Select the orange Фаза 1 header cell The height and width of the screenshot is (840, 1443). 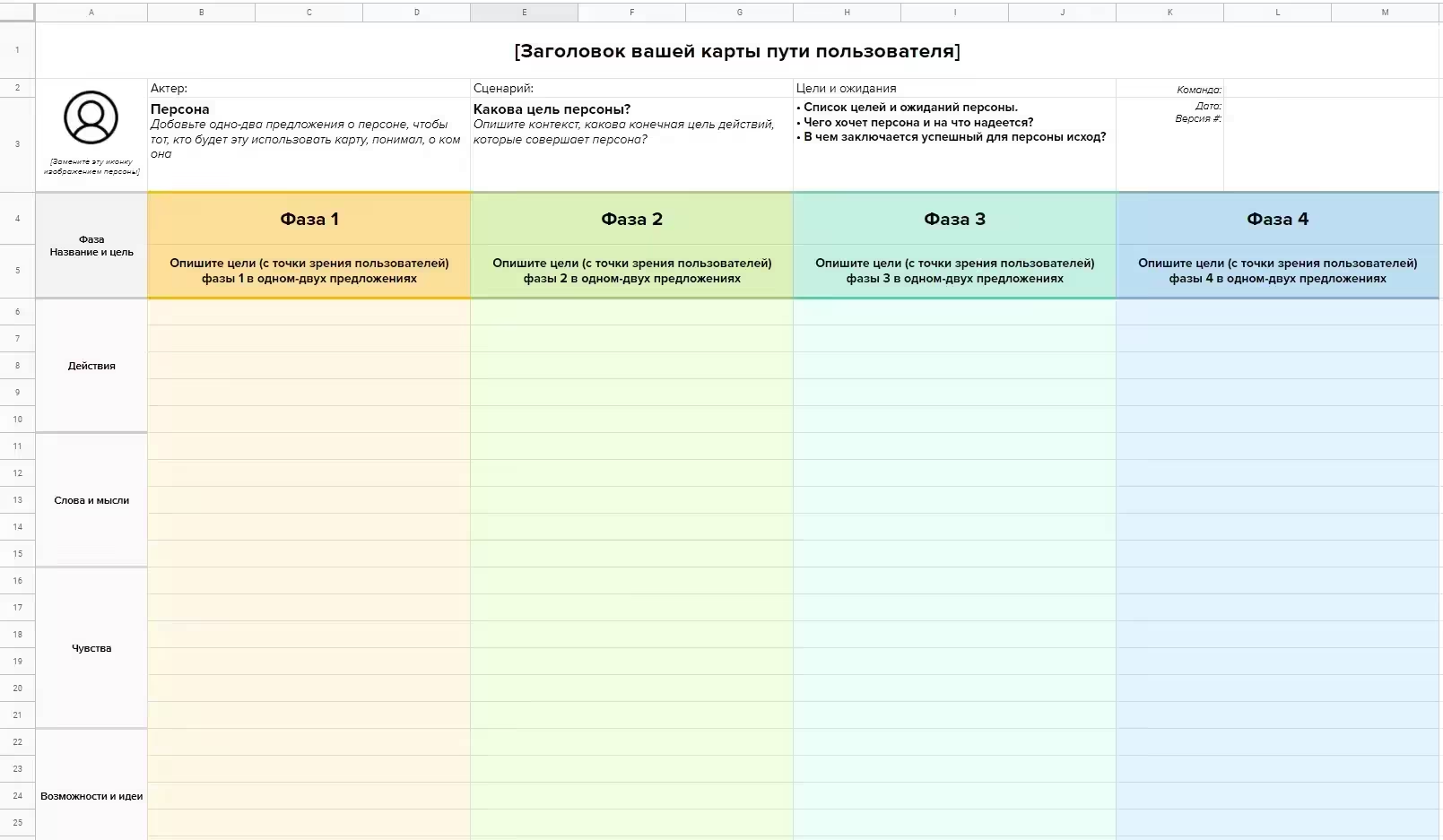click(309, 220)
